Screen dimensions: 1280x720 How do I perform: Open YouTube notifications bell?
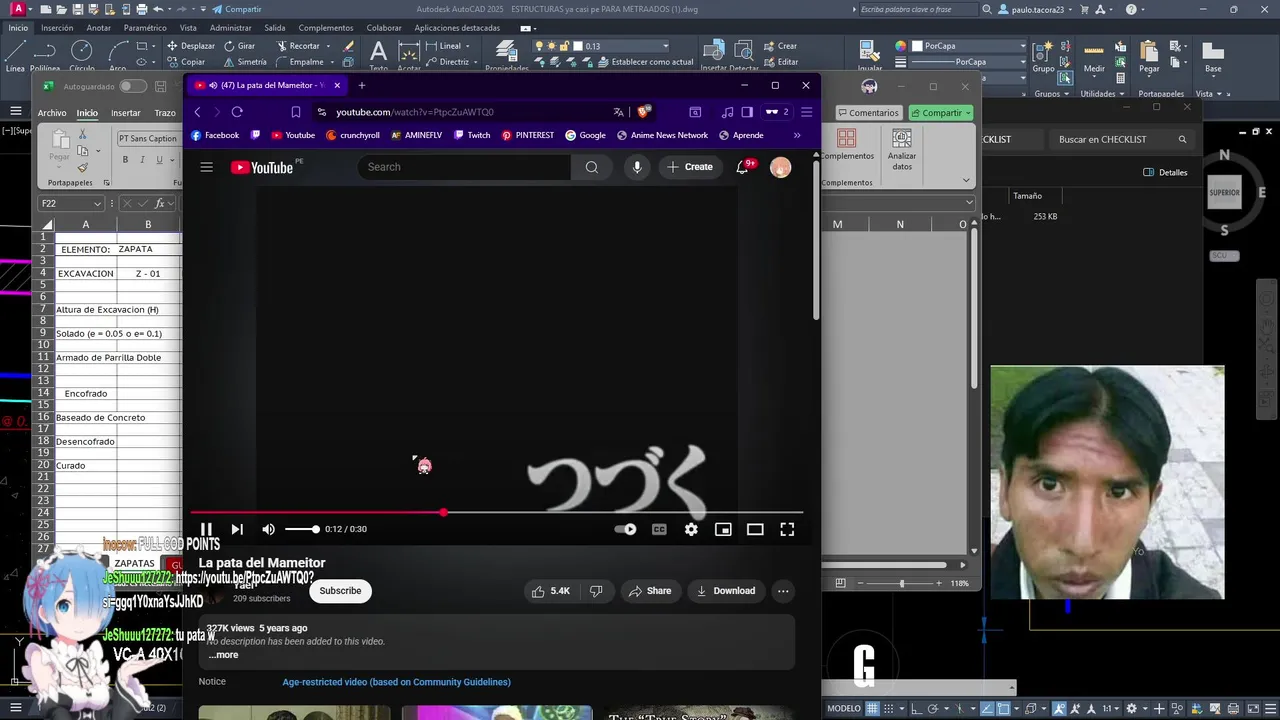click(742, 167)
